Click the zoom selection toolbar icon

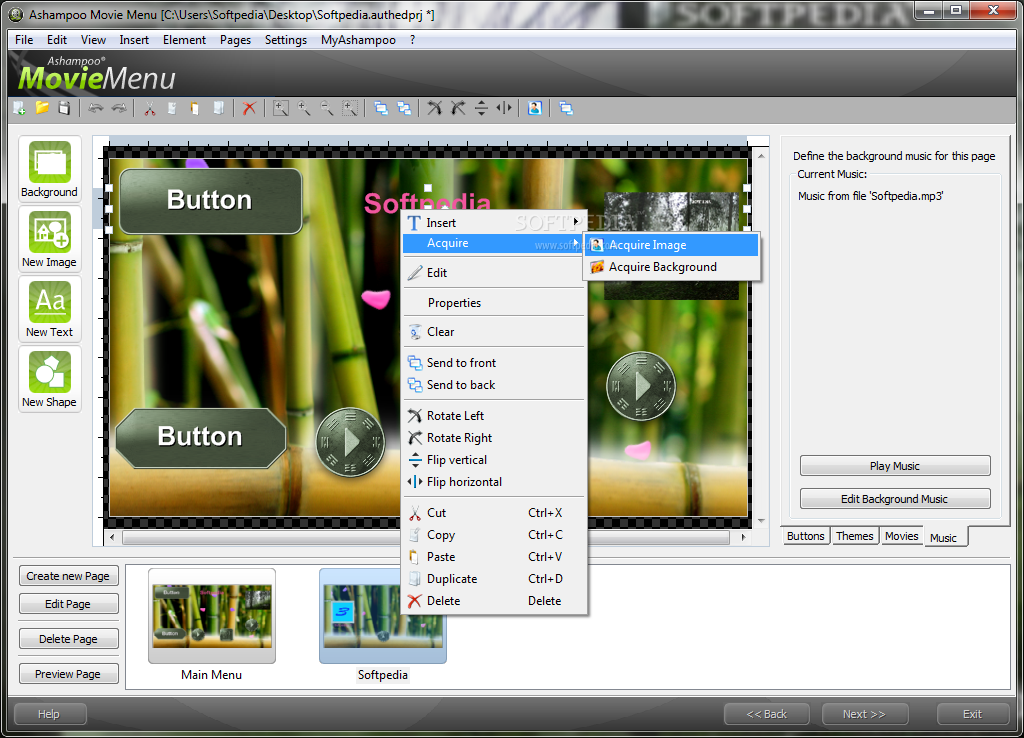pos(350,108)
